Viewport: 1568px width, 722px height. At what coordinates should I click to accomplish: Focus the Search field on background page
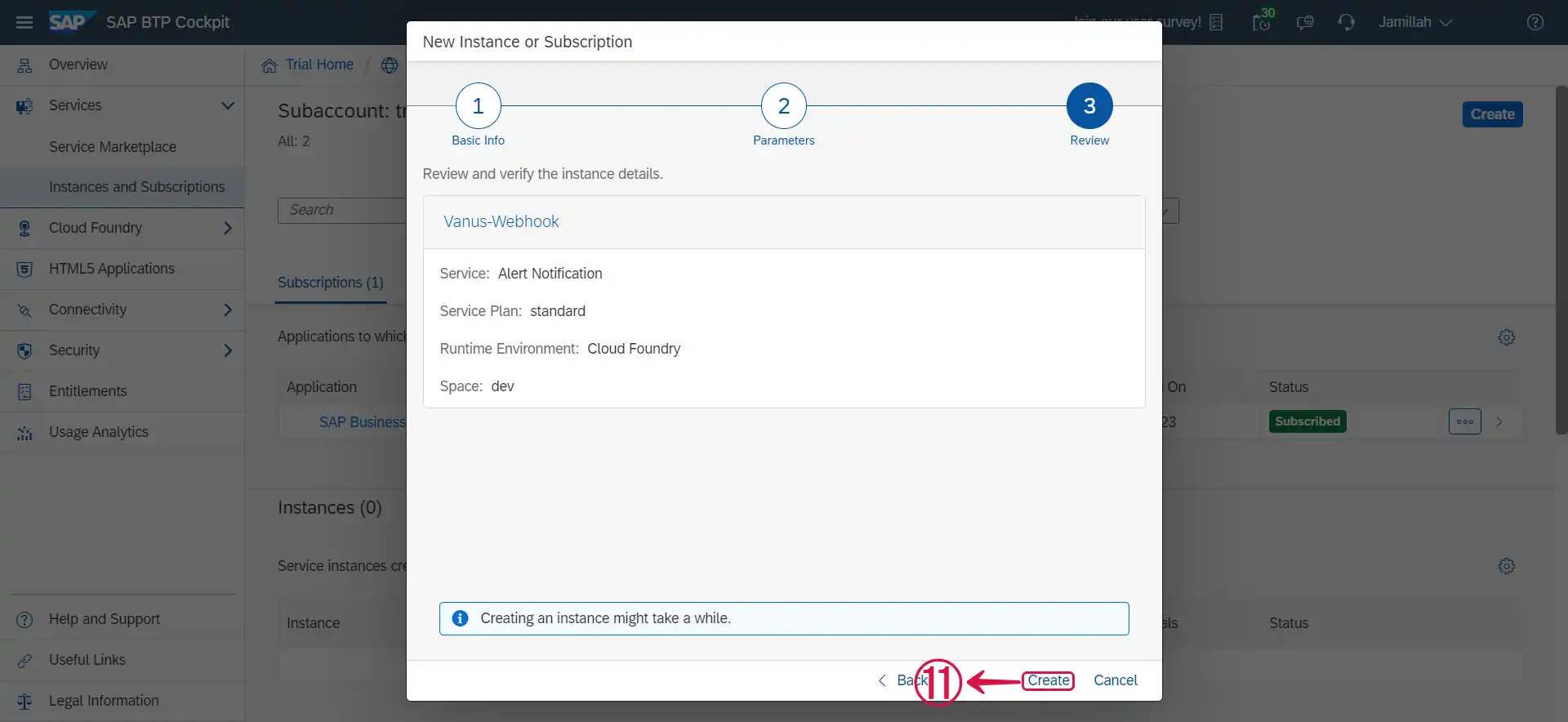pos(341,210)
